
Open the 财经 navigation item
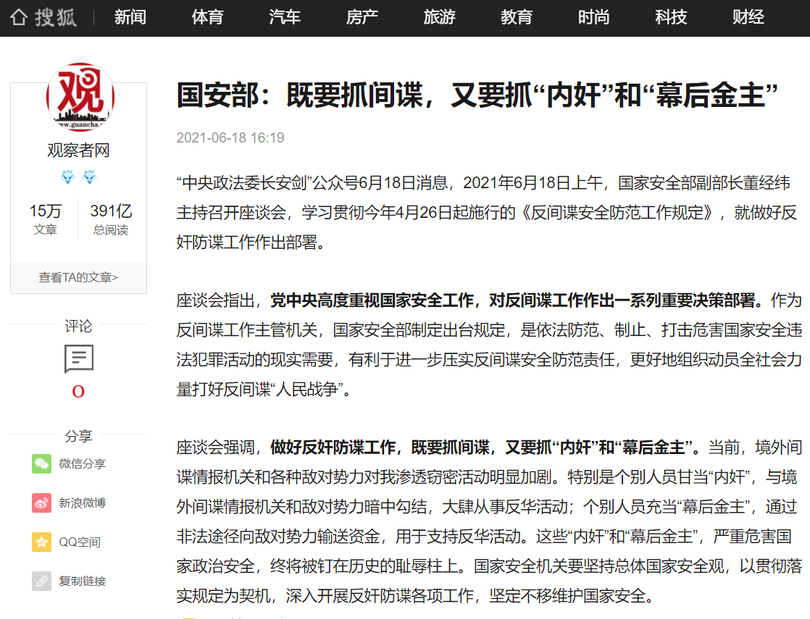point(748,17)
